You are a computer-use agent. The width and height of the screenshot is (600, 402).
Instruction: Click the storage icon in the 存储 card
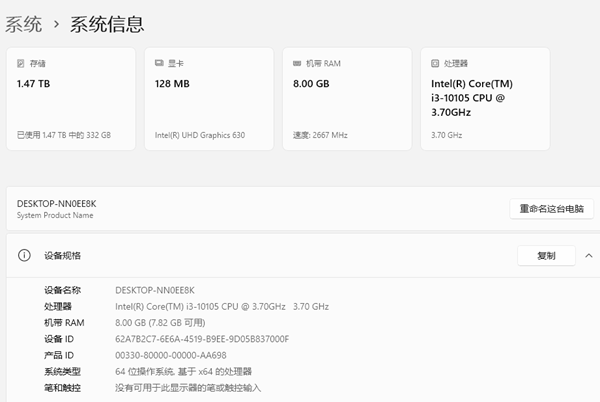click(22, 63)
